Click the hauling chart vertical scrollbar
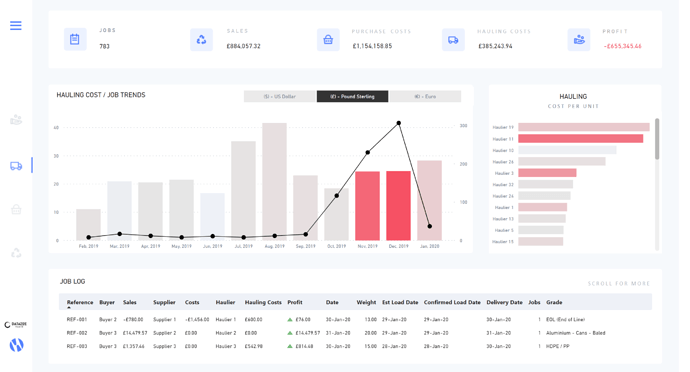This screenshot has height=372, width=690. pyautogui.click(x=657, y=139)
